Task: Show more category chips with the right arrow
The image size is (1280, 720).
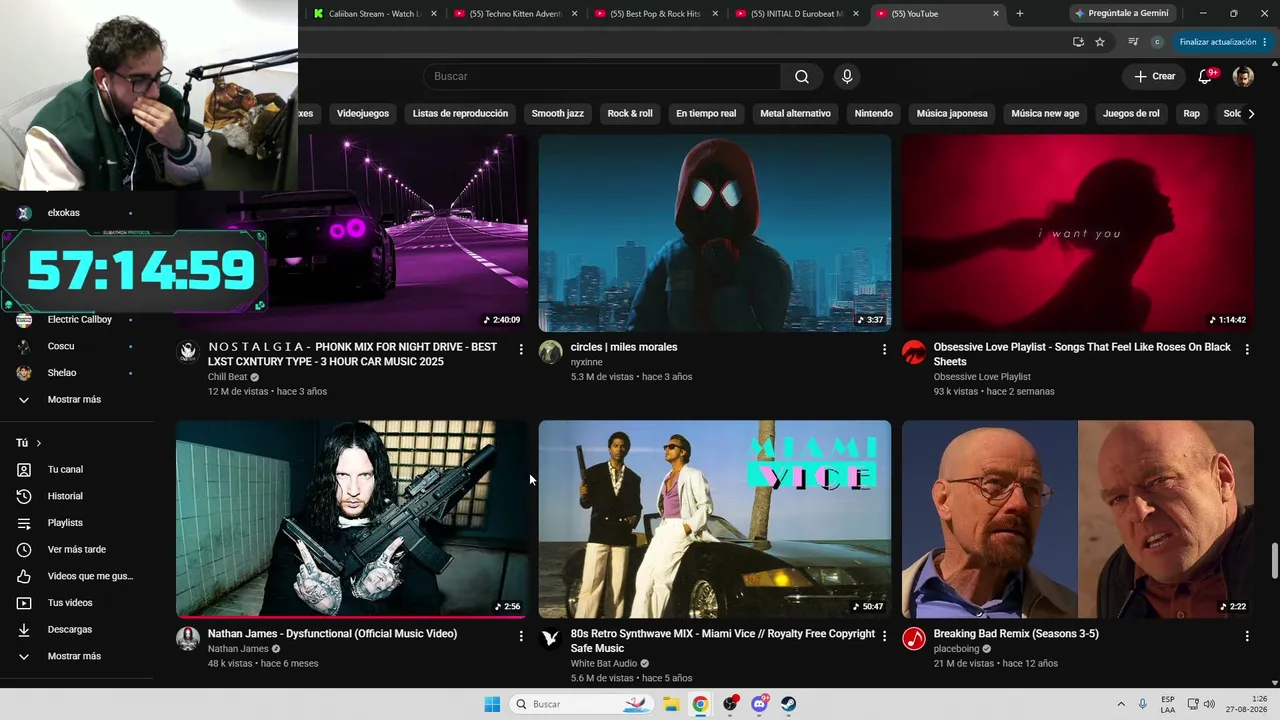Action: 1251,114
